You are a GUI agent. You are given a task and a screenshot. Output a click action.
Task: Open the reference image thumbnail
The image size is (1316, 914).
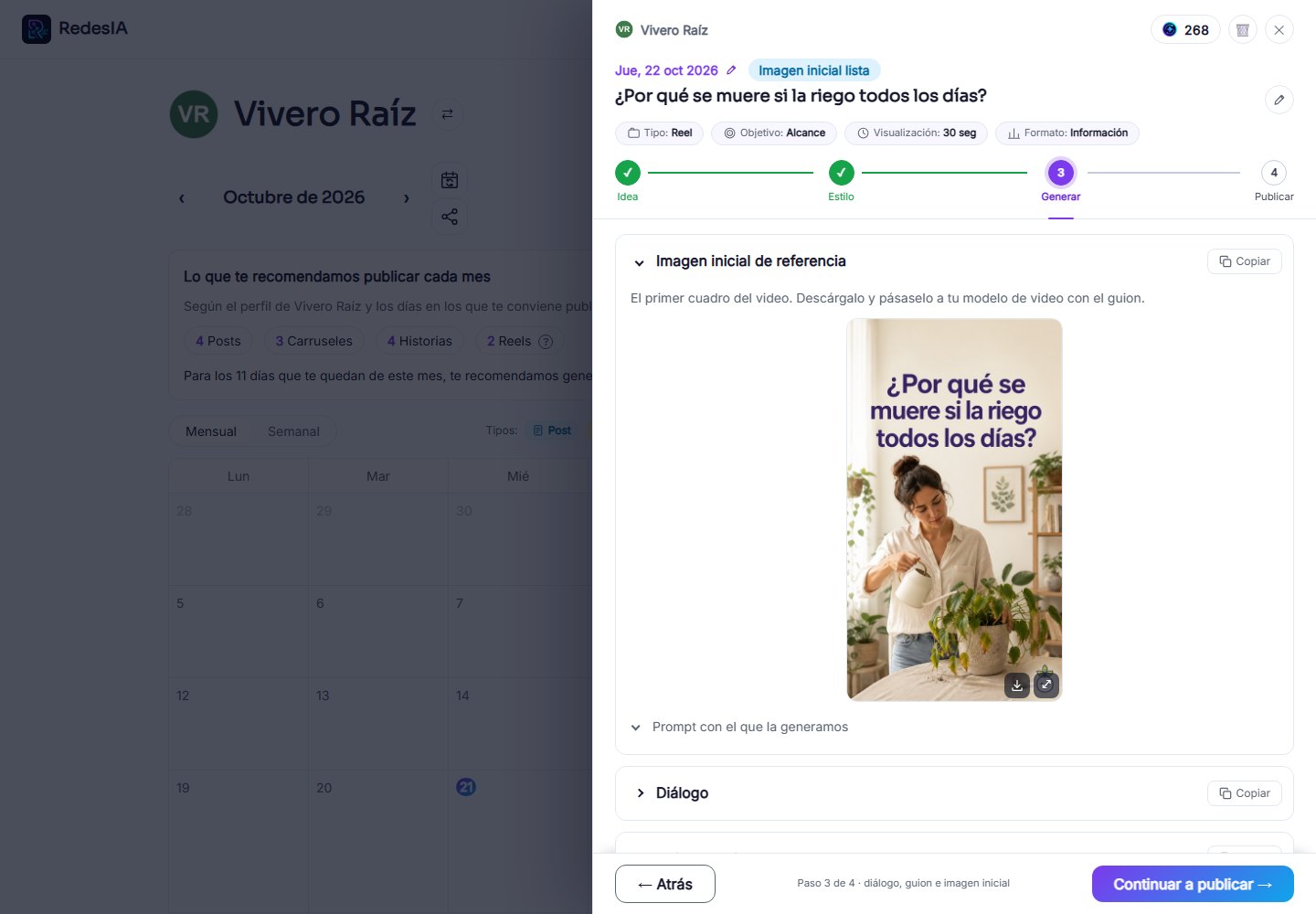955,510
